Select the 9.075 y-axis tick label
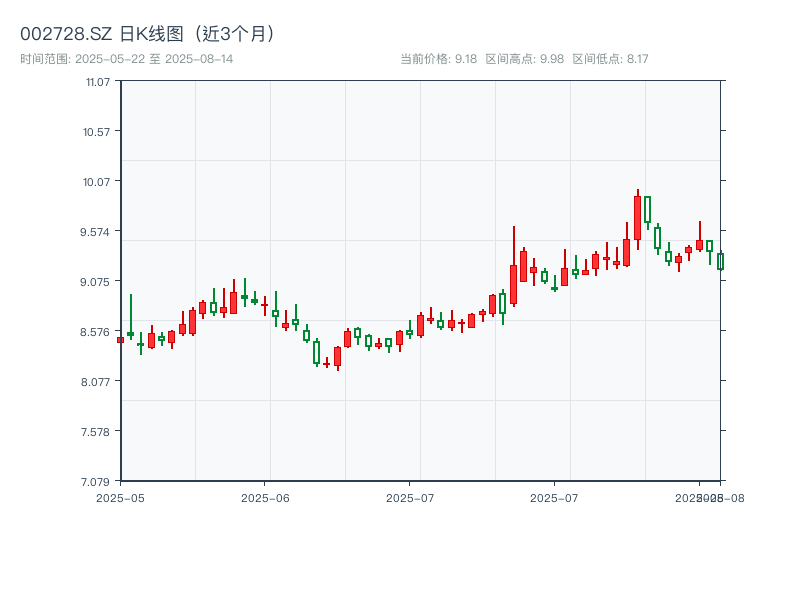This screenshot has width=800, height=600. (97, 281)
